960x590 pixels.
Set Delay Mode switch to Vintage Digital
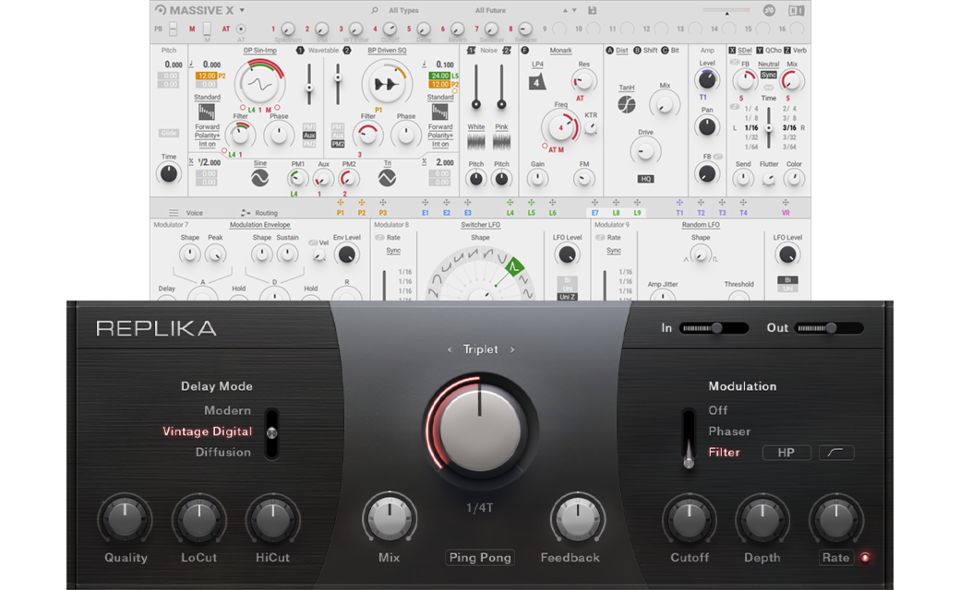(207, 432)
